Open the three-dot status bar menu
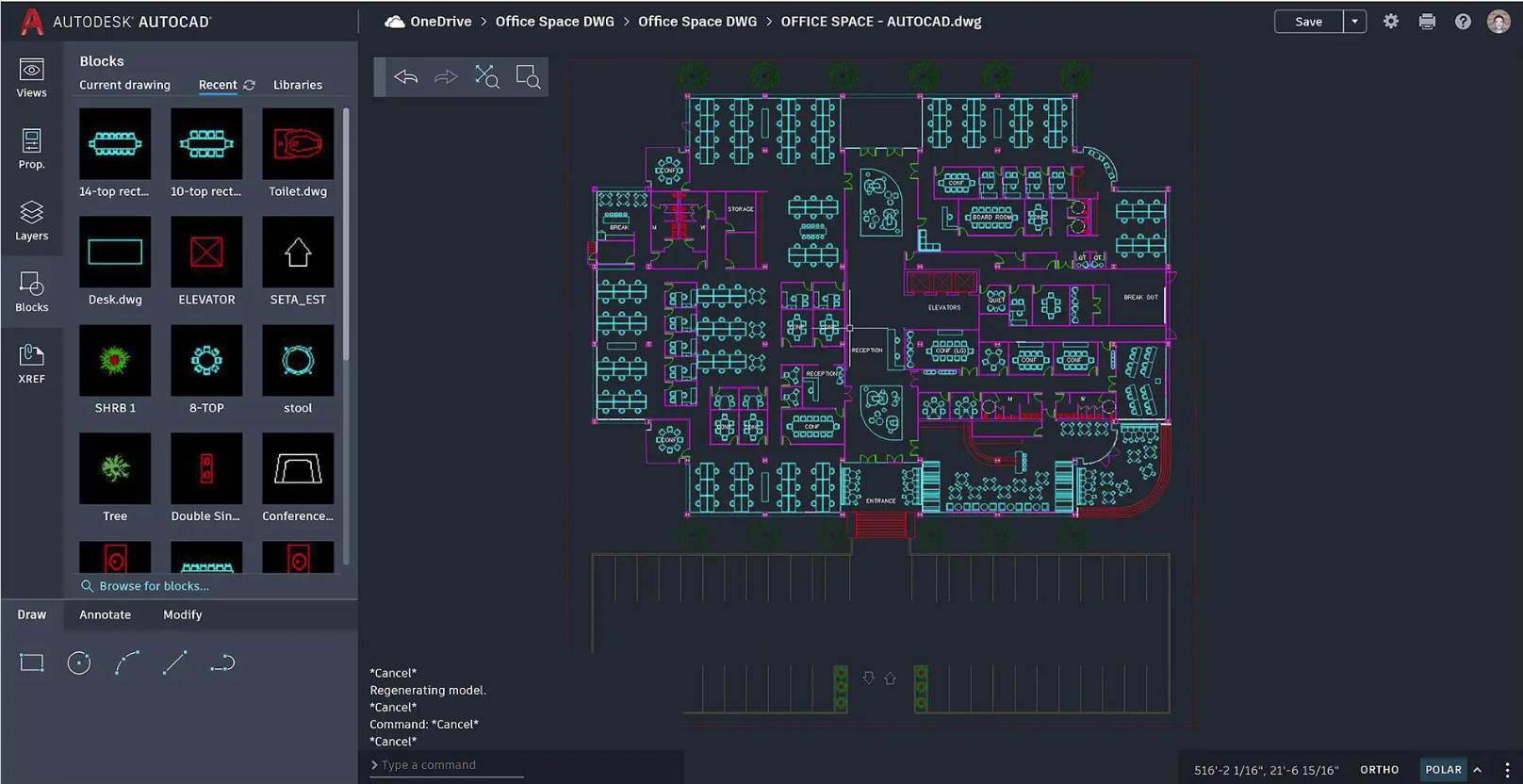The height and width of the screenshot is (784, 1523). [x=1507, y=770]
